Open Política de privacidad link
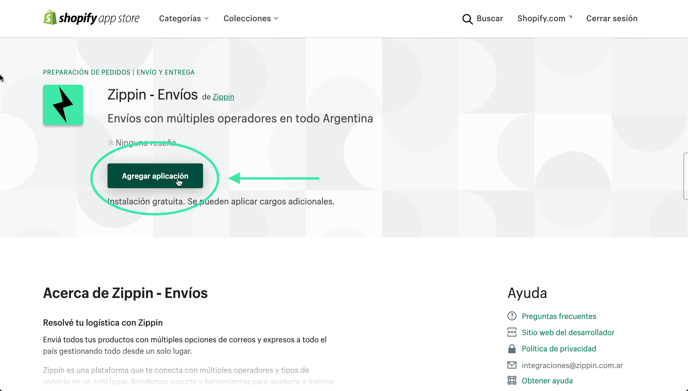688x391 pixels. click(559, 348)
